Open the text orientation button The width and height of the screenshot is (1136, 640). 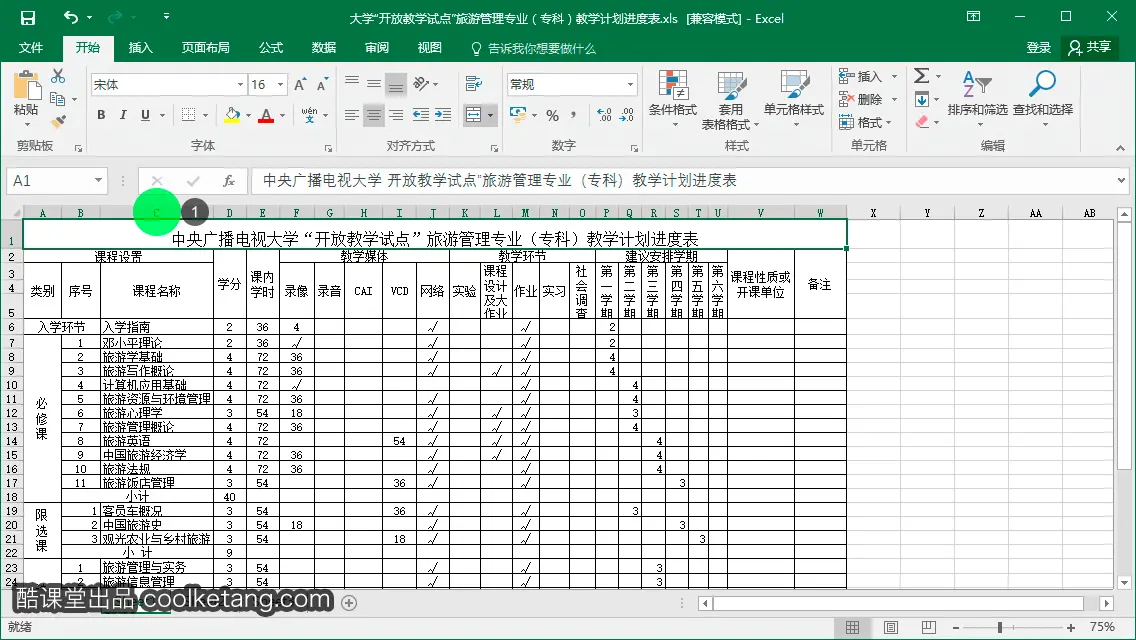tap(421, 84)
